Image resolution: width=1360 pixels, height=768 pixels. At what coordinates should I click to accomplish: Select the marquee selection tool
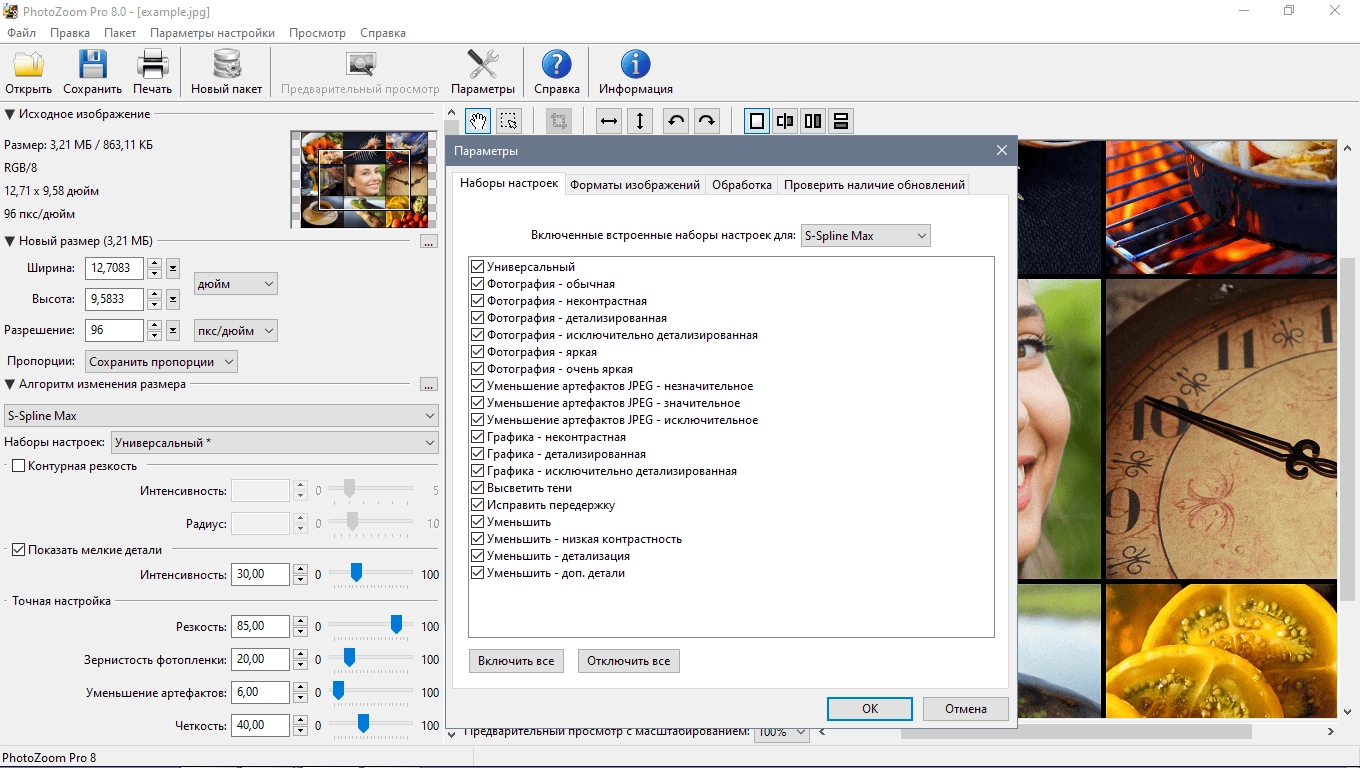coord(509,121)
